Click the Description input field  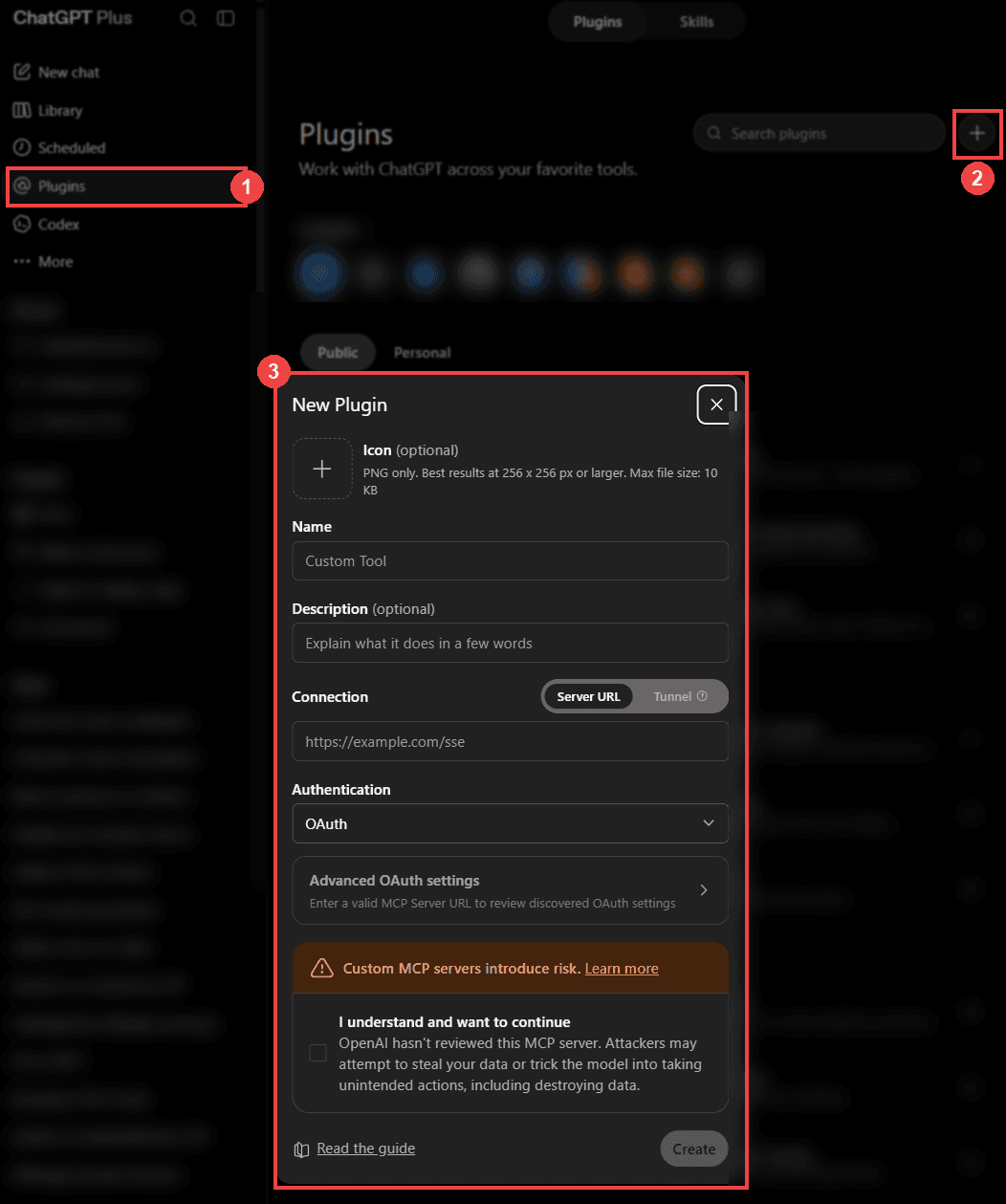click(x=510, y=644)
